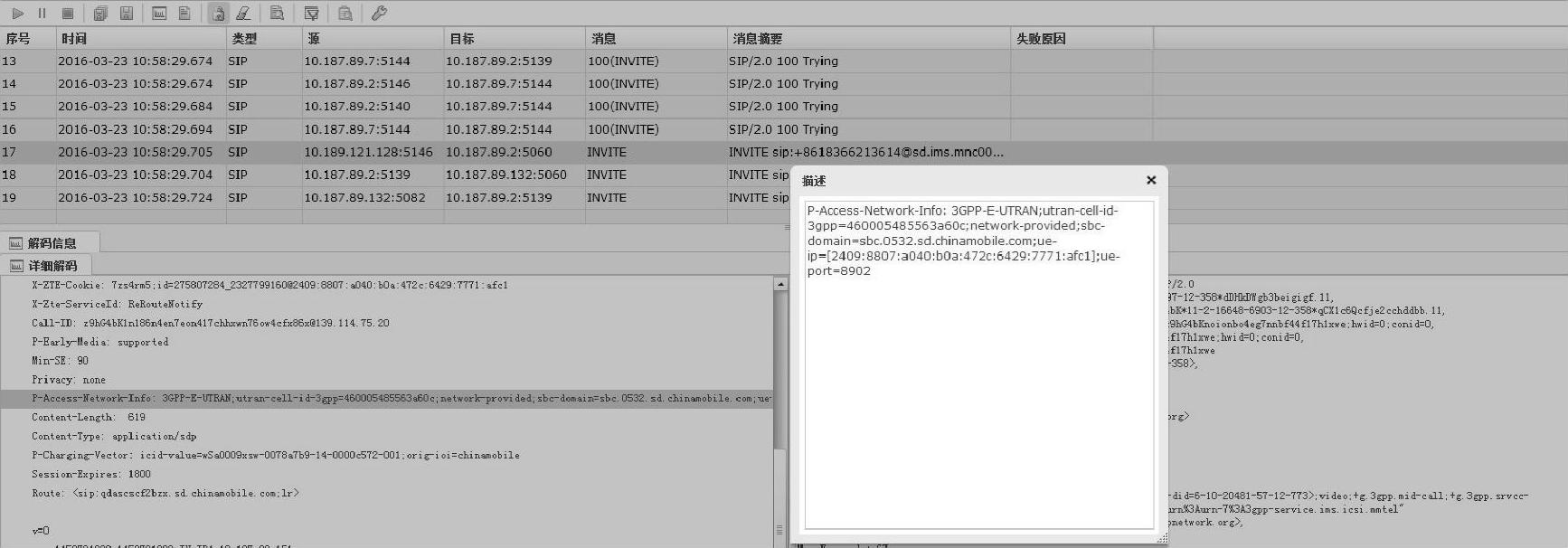1568x548 pixels.
Task: Click the eraser clear icon
Action: pos(243,14)
